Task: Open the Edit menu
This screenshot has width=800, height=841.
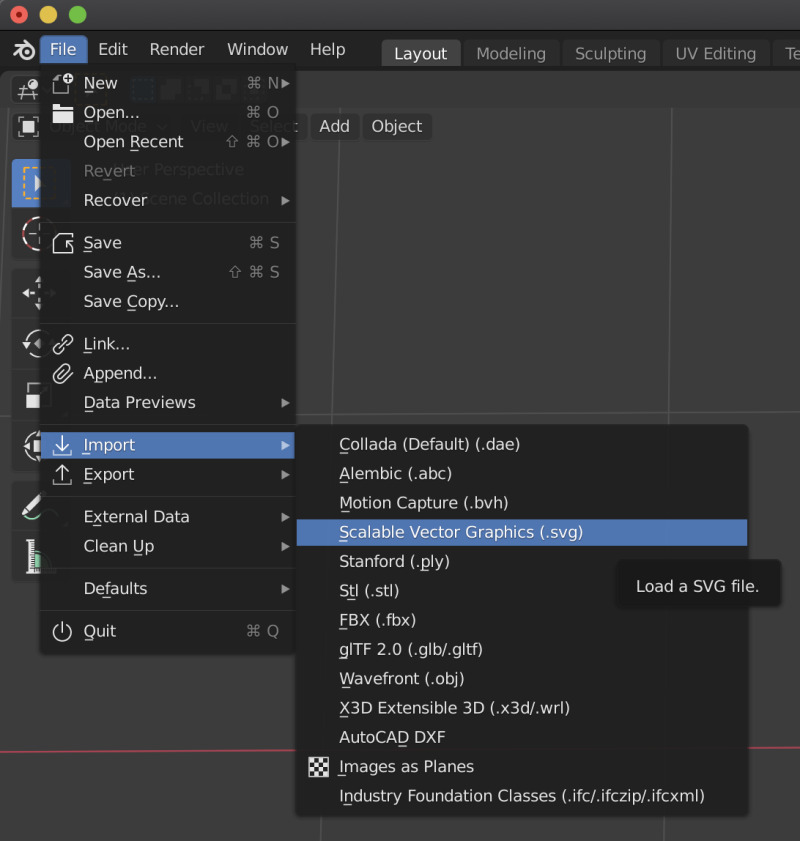Action: (113, 49)
